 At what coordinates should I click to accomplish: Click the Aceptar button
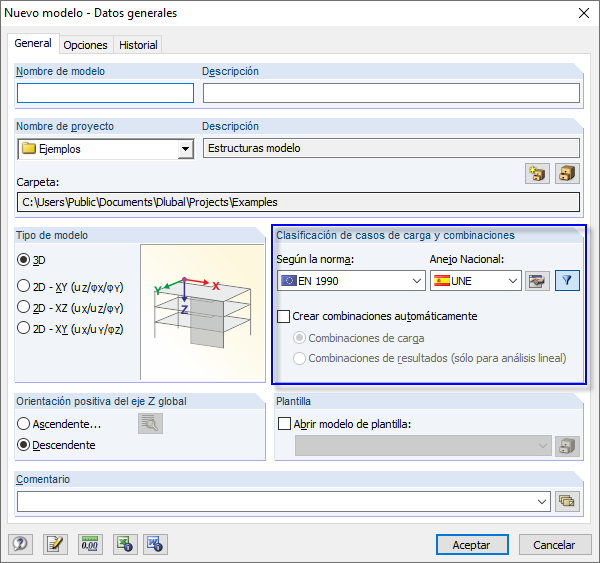(472, 545)
